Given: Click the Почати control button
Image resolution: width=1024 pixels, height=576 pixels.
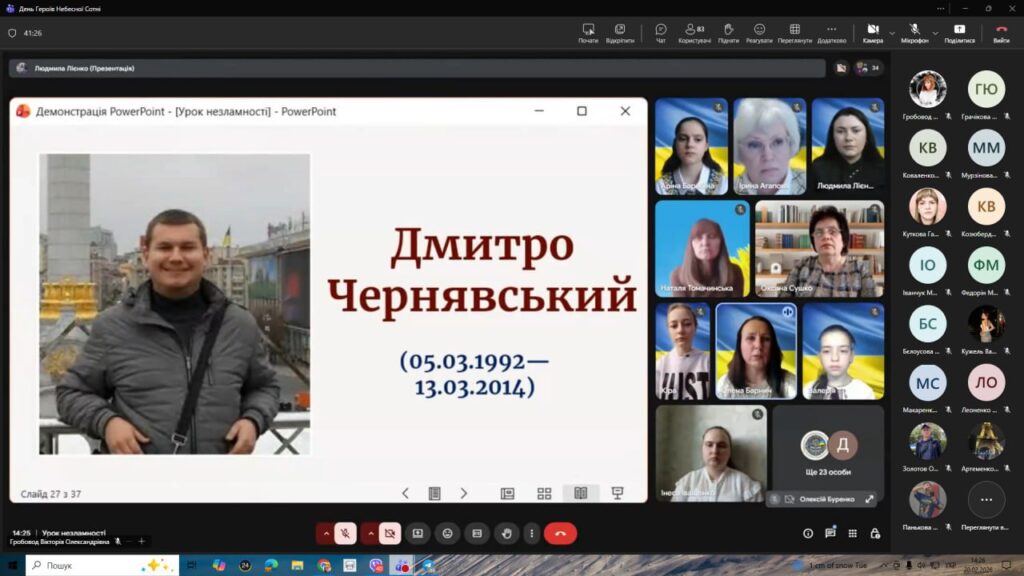Looking at the screenshot, I should [588, 33].
